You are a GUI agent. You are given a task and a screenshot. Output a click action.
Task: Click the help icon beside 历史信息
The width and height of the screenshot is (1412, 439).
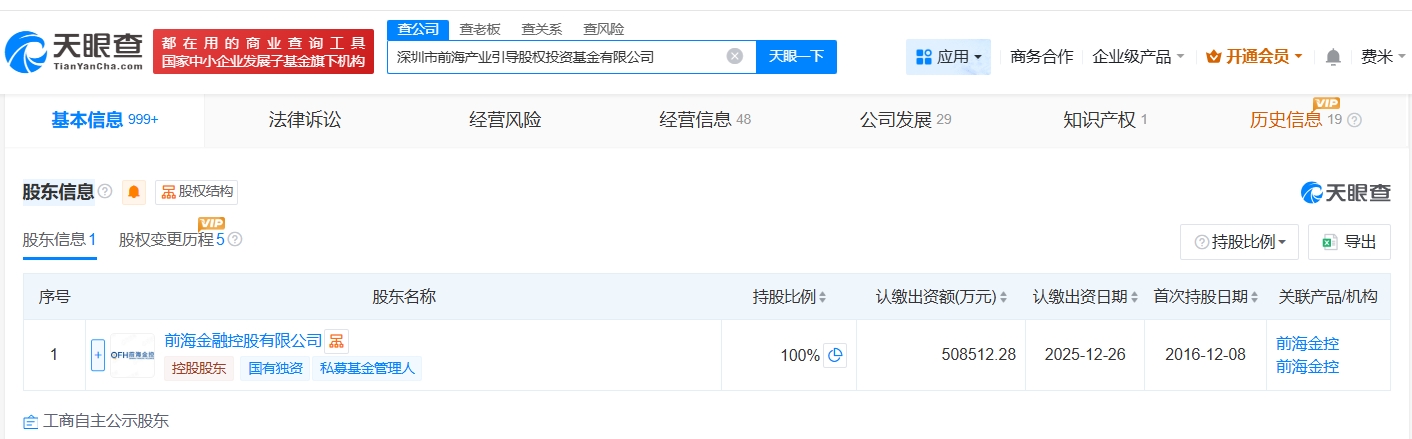click(x=1355, y=120)
